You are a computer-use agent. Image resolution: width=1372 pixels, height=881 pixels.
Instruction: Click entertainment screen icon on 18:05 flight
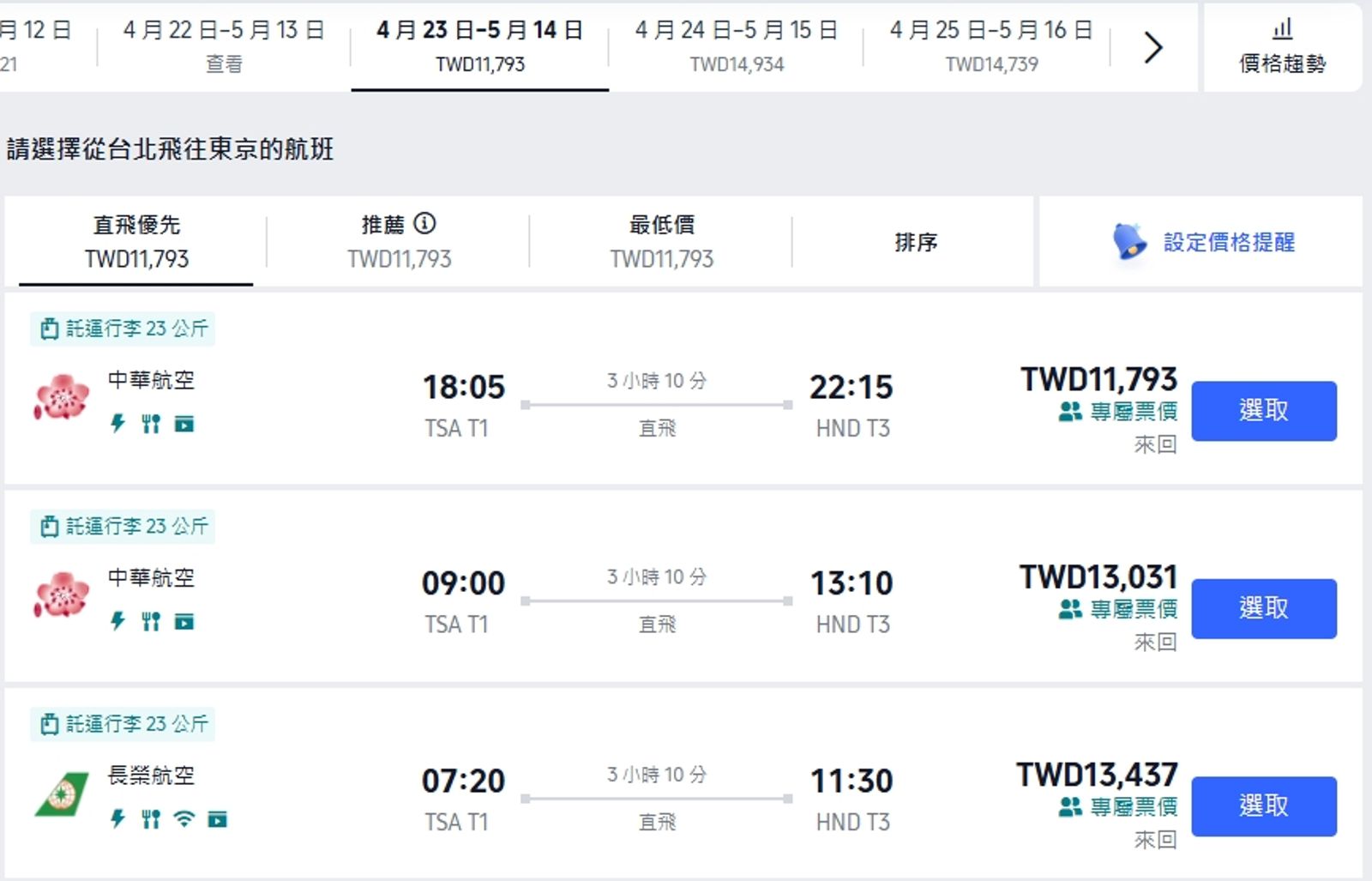coord(184,424)
